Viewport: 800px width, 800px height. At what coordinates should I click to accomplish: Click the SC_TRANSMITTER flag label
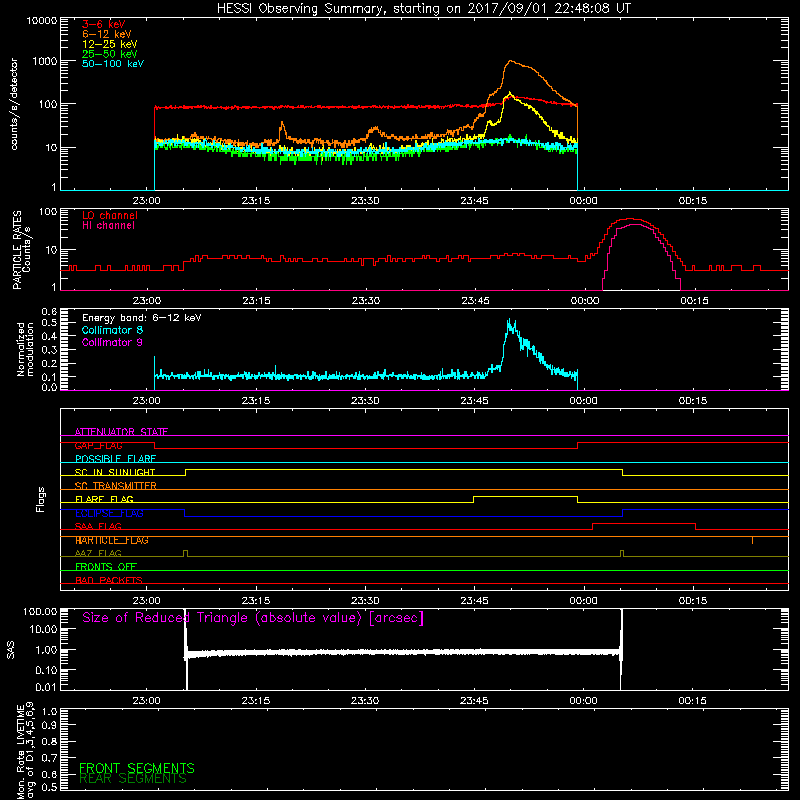pyautogui.click(x=115, y=486)
